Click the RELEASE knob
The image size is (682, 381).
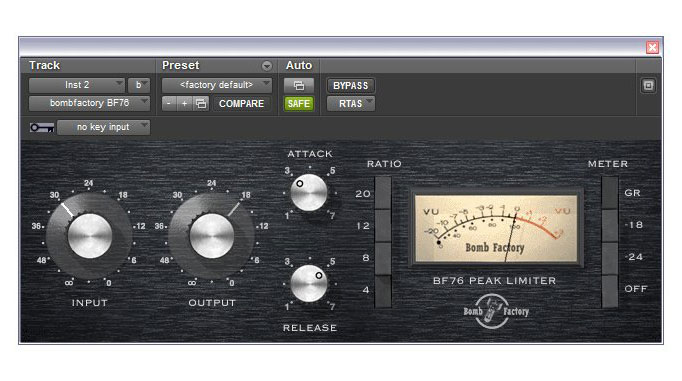coord(308,283)
